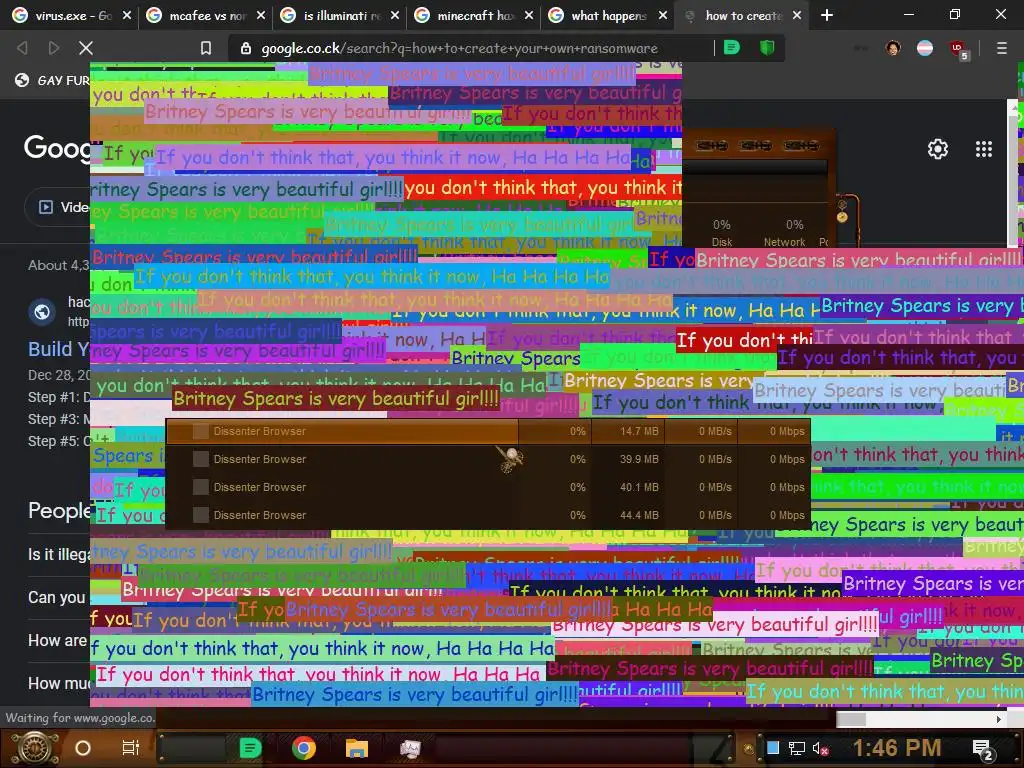Close the minecraft hax tab
The height and width of the screenshot is (768, 1024).
coord(528,15)
